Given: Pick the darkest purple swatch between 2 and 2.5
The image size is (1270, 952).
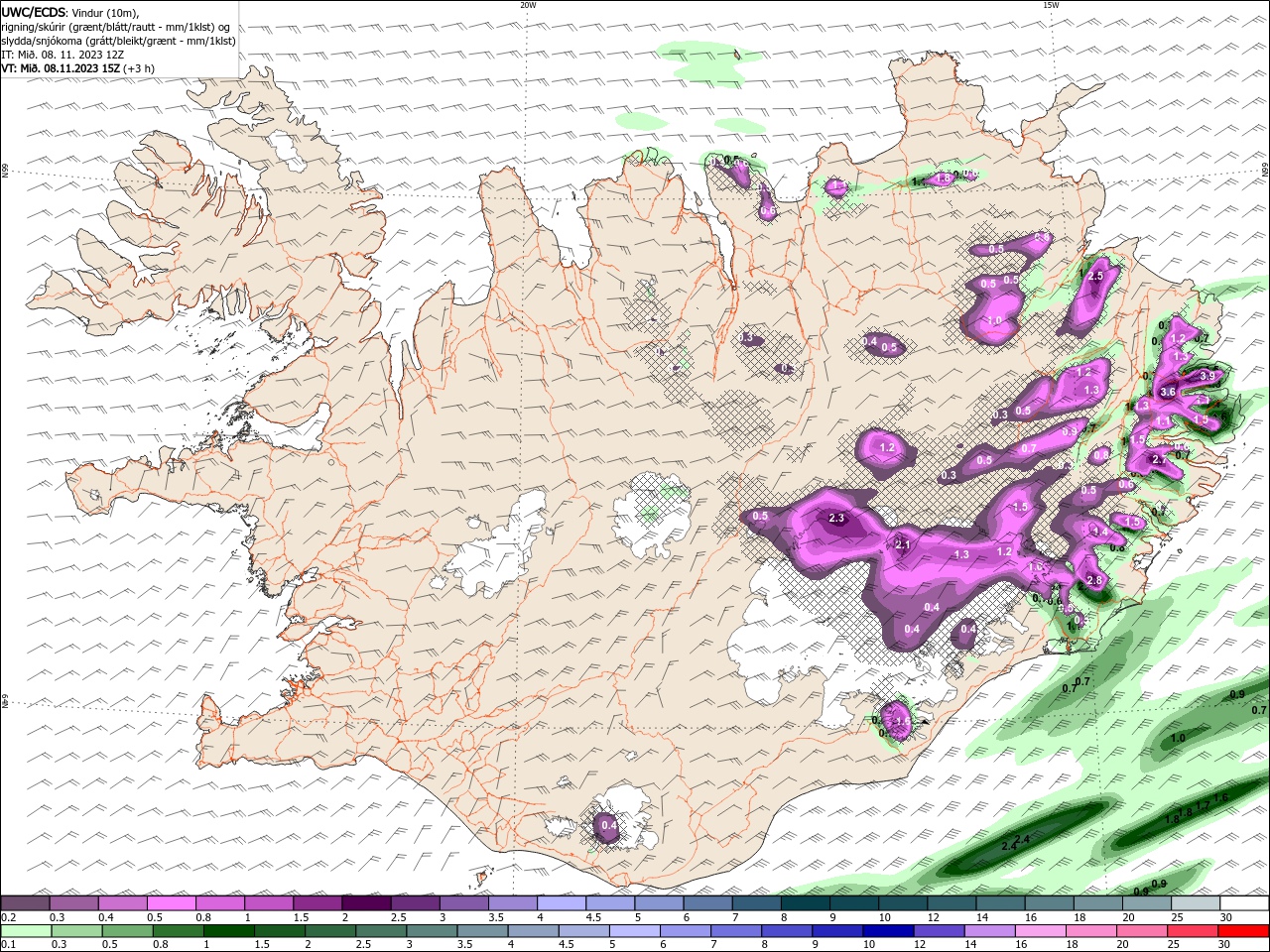Looking at the screenshot, I should pos(366,903).
